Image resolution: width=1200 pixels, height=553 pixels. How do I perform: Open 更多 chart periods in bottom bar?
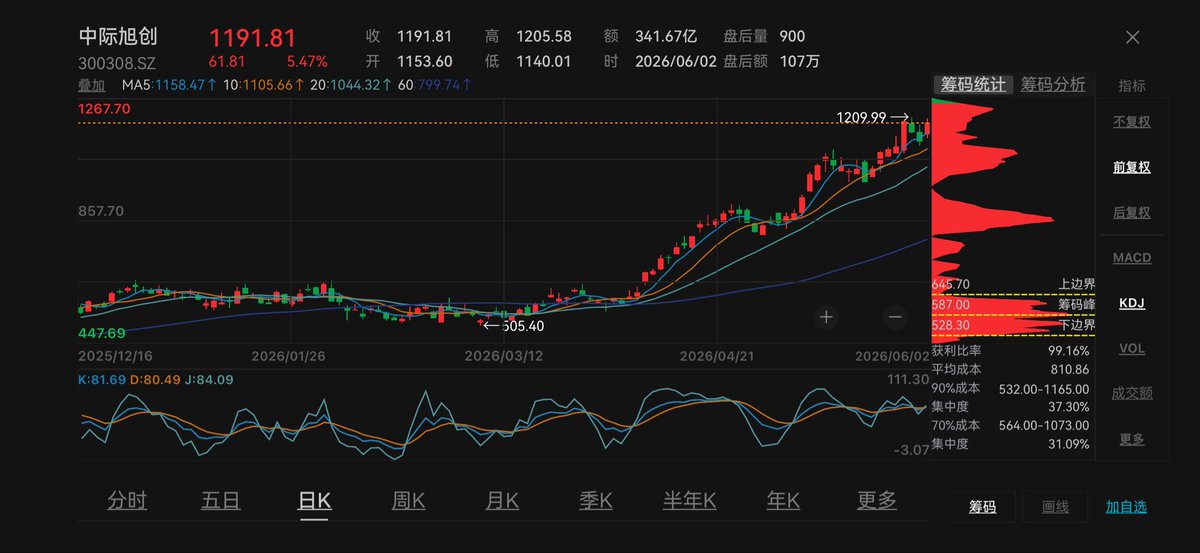877,501
